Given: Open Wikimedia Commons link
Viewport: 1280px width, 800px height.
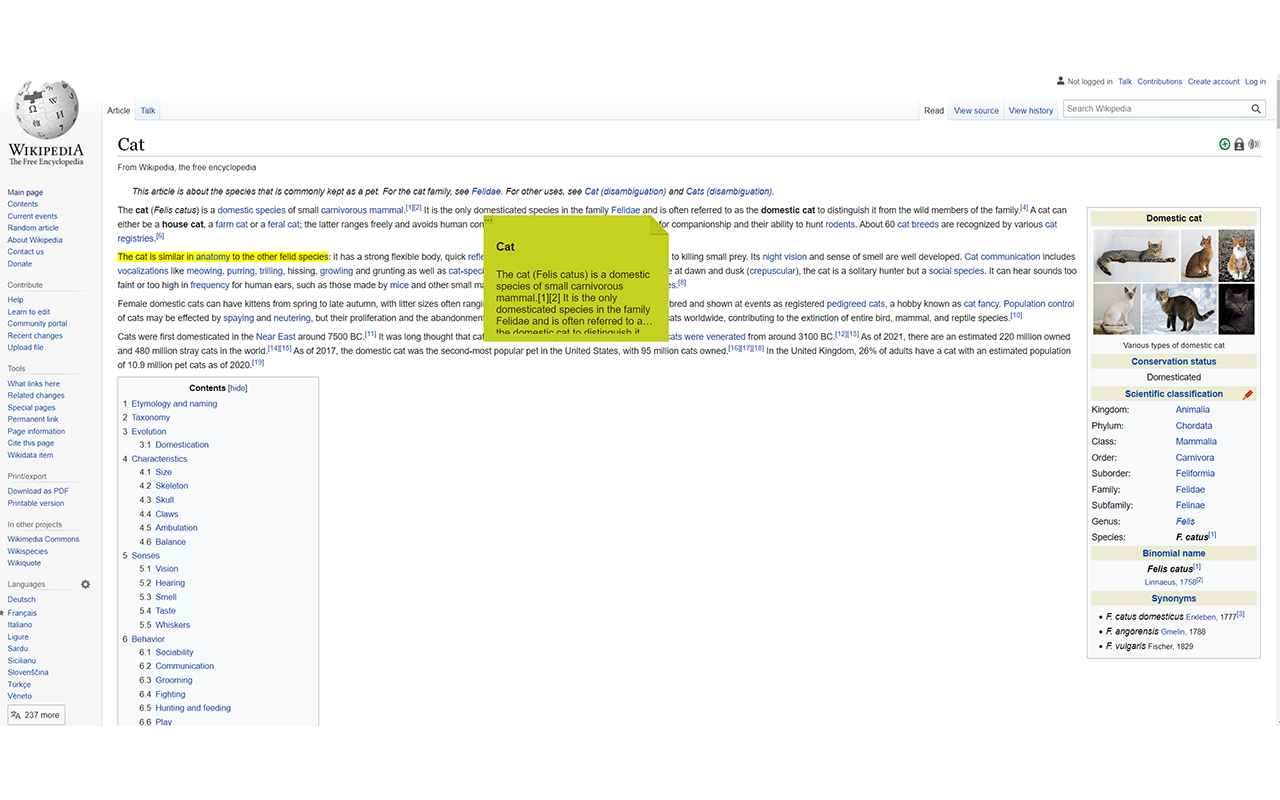Looking at the screenshot, I should pos(44,539).
